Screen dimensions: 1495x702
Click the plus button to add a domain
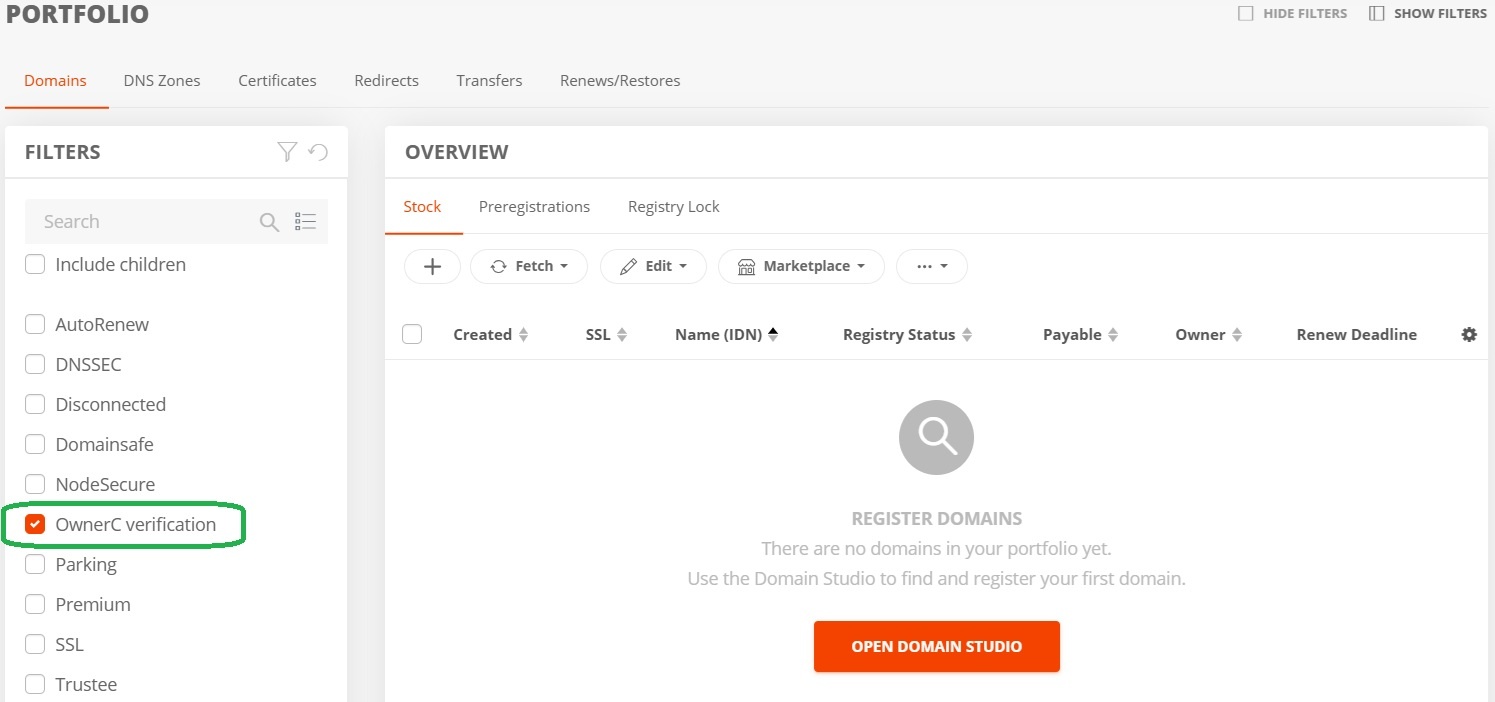point(432,266)
